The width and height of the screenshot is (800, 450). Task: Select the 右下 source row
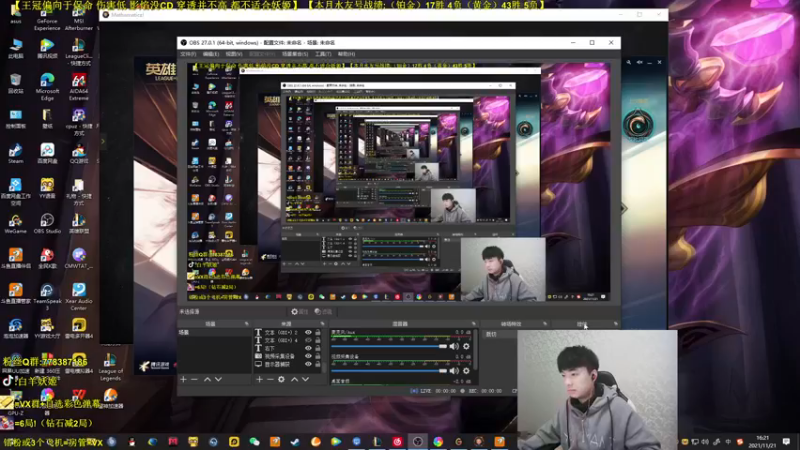point(289,348)
